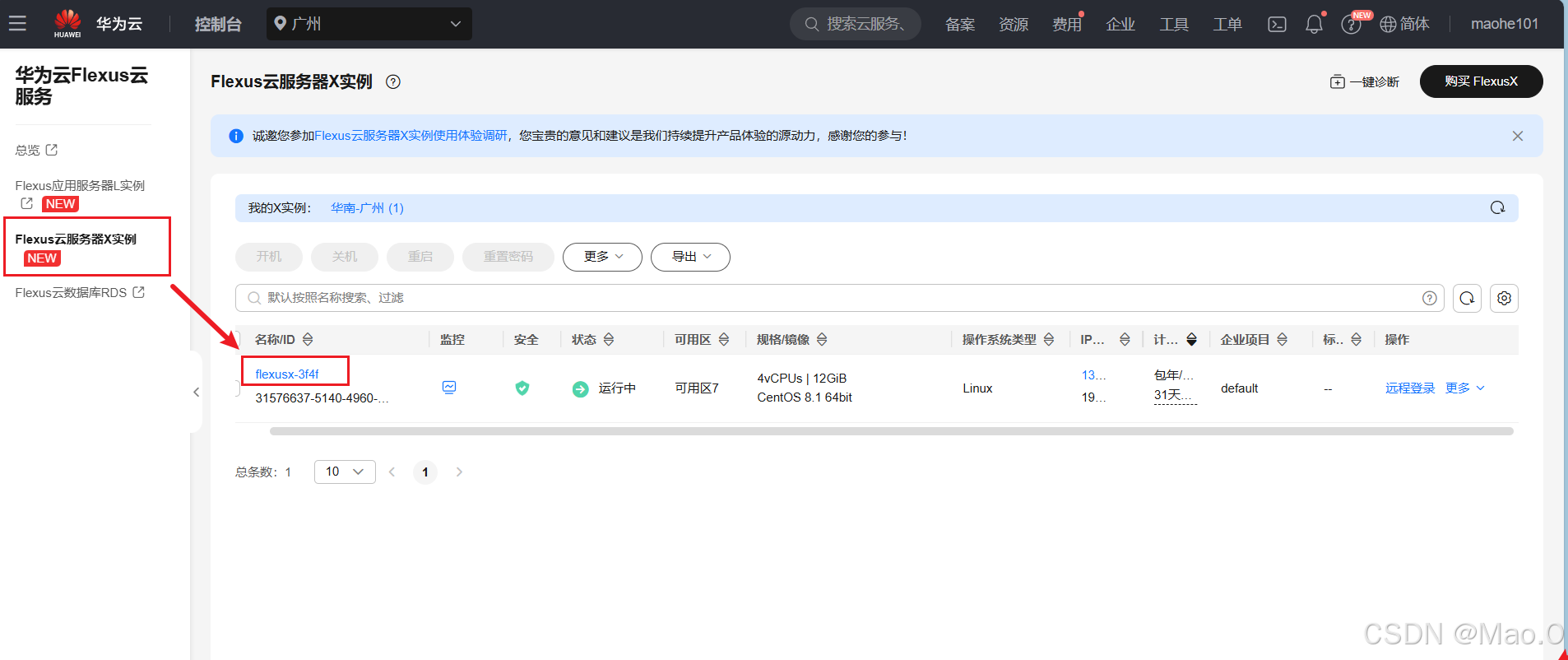Sort by 状态 column
This screenshot has height=660, width=1568.
609,339
